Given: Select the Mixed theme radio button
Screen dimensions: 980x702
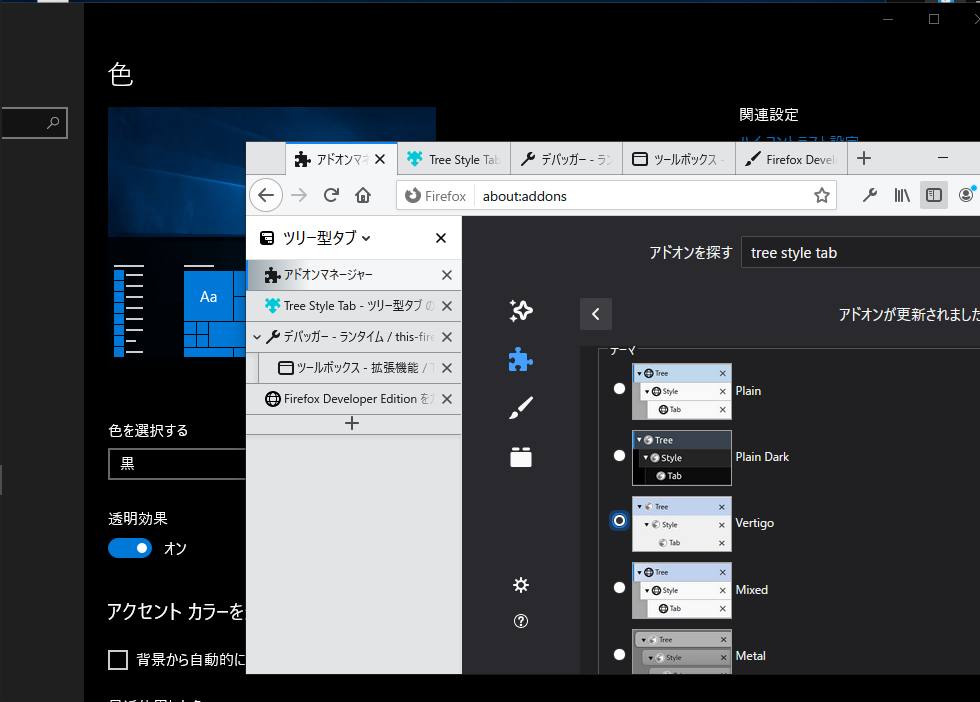Looking at the screenshot, I should (x=619, y=588).
